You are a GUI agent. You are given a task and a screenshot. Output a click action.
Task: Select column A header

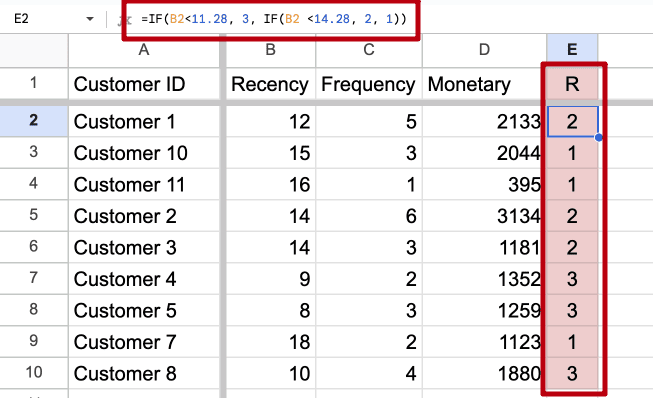pyautogui.click(x=144, y=50)
